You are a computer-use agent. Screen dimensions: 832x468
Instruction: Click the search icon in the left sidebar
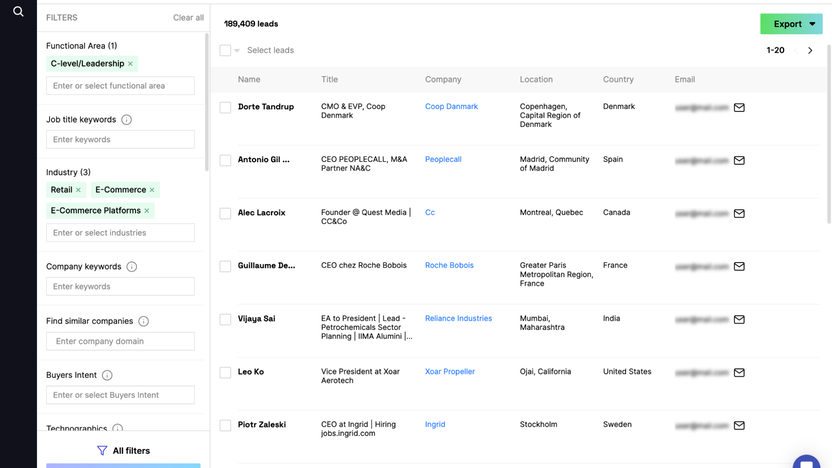(18, 12)
